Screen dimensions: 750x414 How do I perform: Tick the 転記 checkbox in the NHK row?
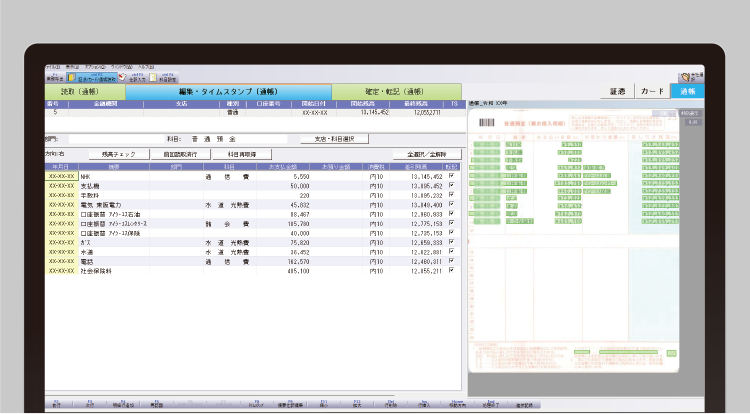452,176
